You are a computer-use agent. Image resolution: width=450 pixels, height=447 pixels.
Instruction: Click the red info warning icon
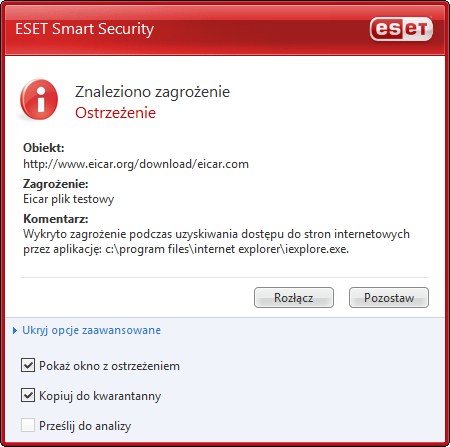(39, 99)
